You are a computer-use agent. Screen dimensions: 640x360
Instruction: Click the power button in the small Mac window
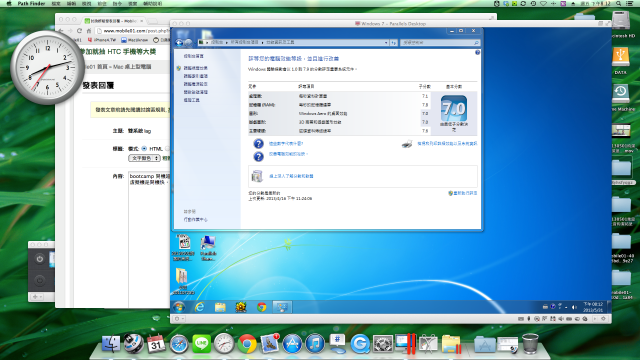coord(40,259)
